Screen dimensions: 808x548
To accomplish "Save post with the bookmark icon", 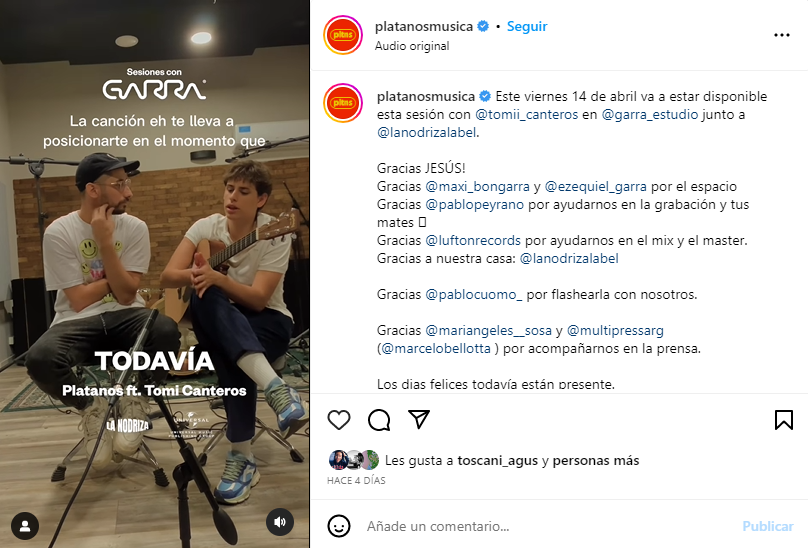I will tap(783, 420).
